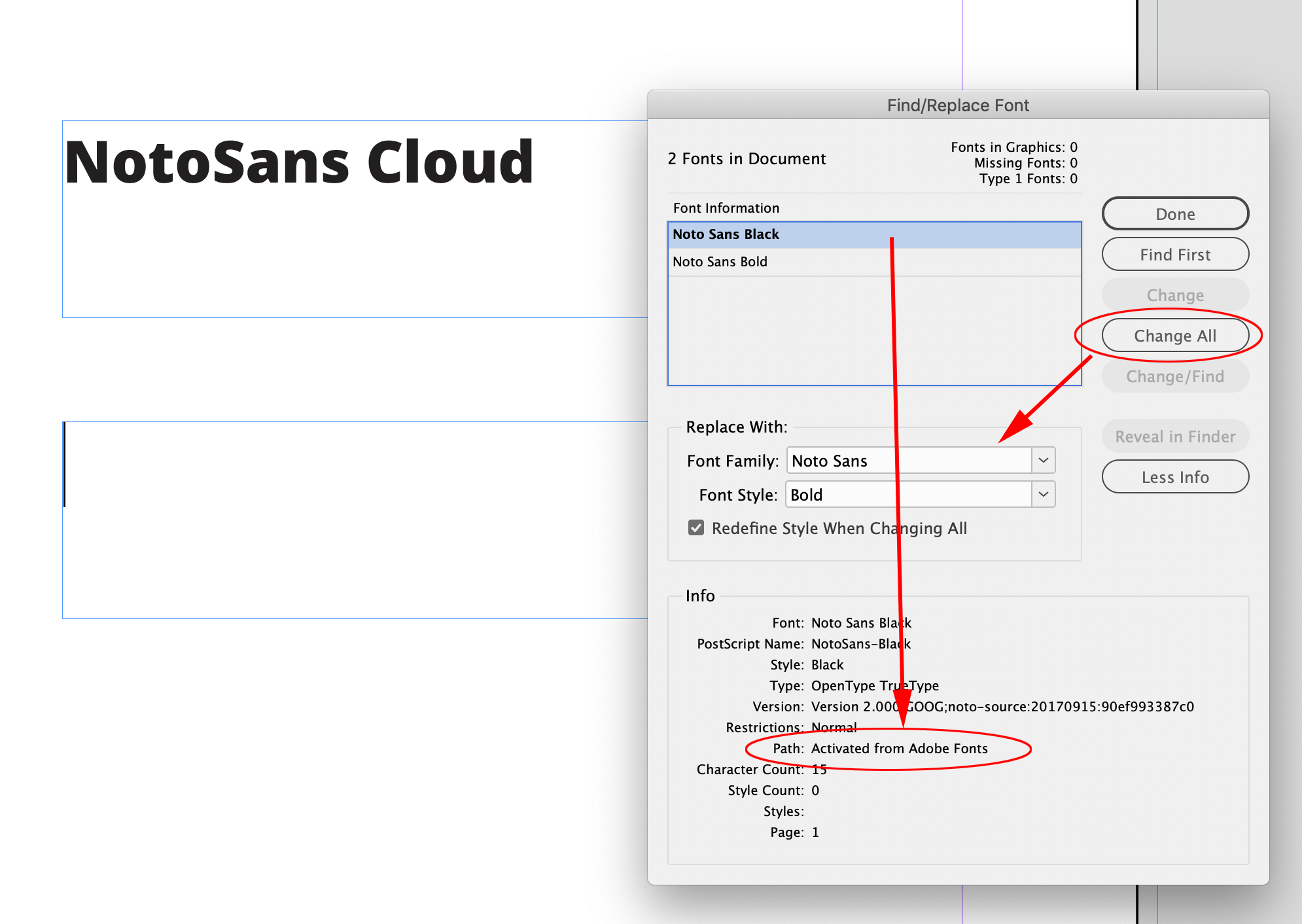Click Find First to locate the font

click(1174, 255)
